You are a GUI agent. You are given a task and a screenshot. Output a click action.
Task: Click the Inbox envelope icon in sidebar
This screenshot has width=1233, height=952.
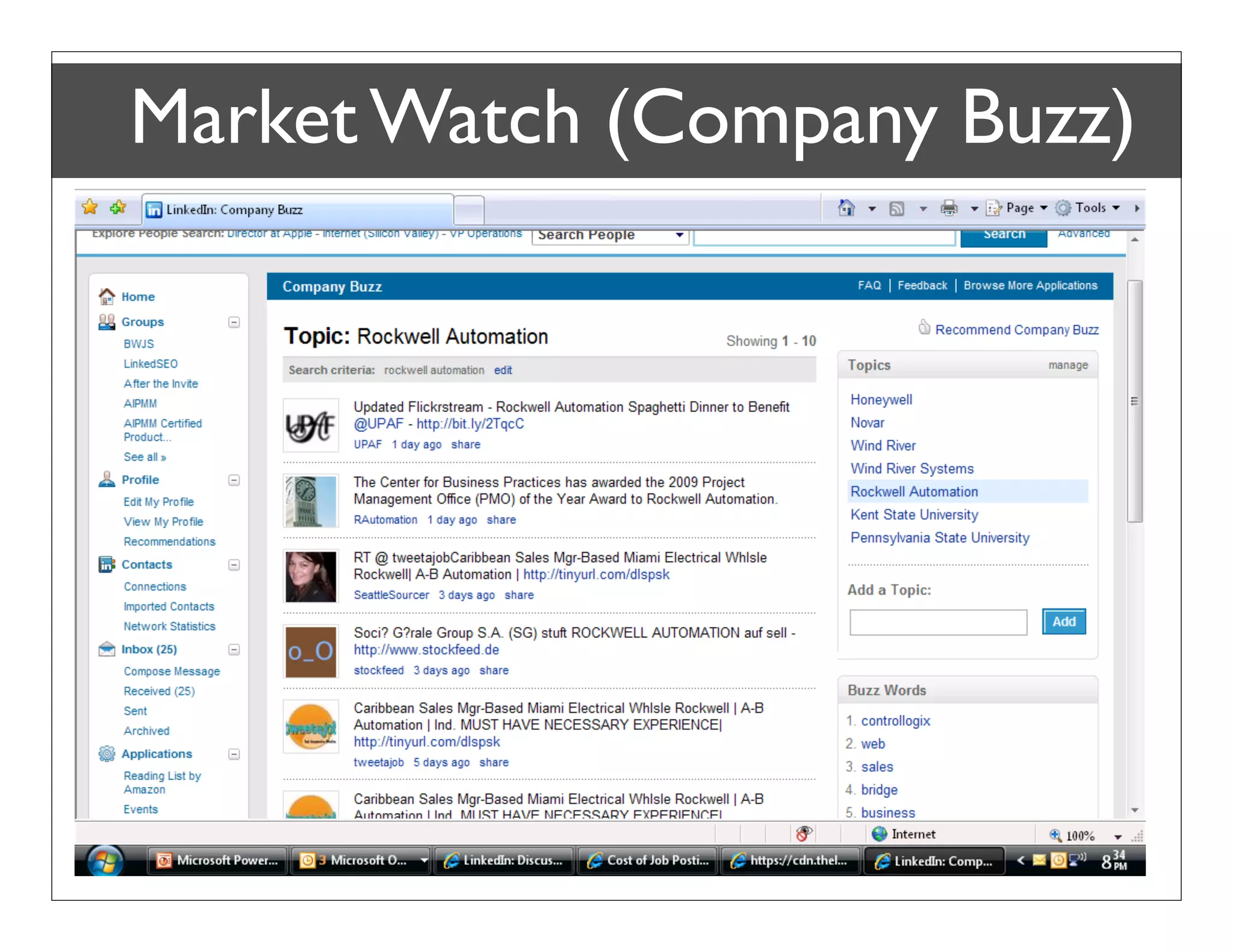(x=107, y=649)
